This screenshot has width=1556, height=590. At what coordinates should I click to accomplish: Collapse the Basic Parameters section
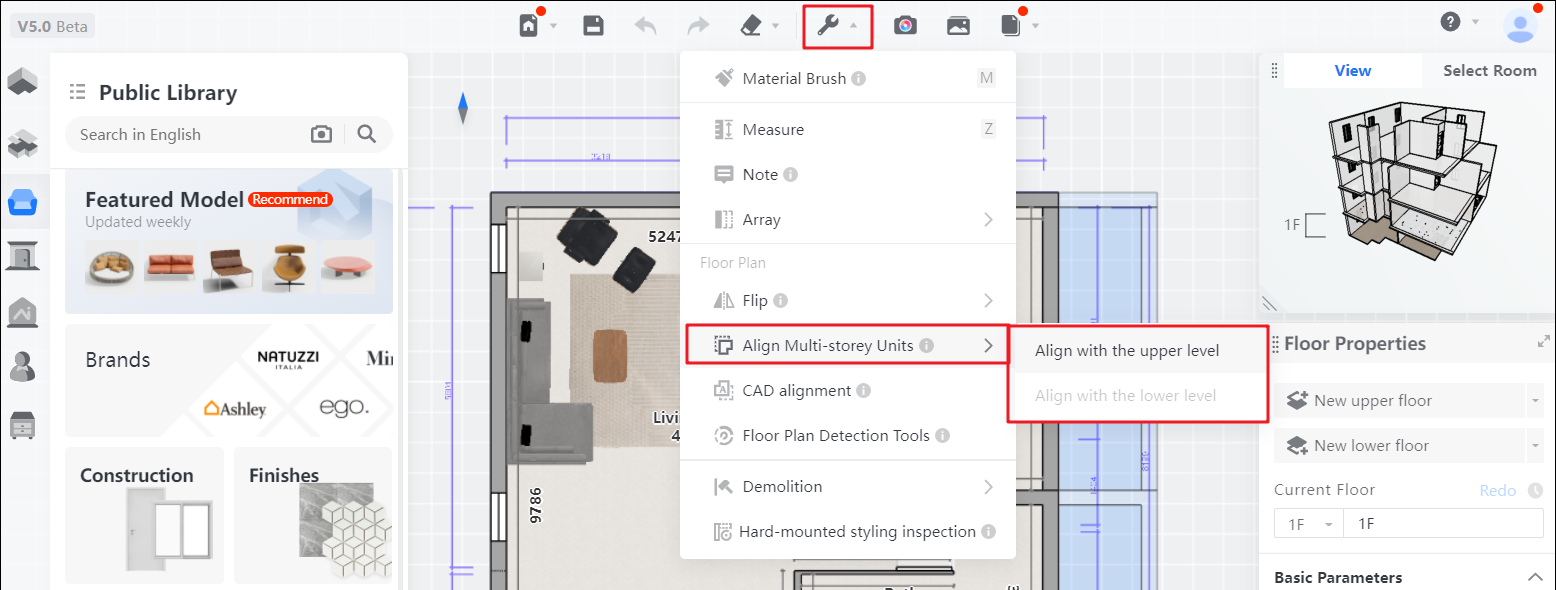(x=1535, y=577)
